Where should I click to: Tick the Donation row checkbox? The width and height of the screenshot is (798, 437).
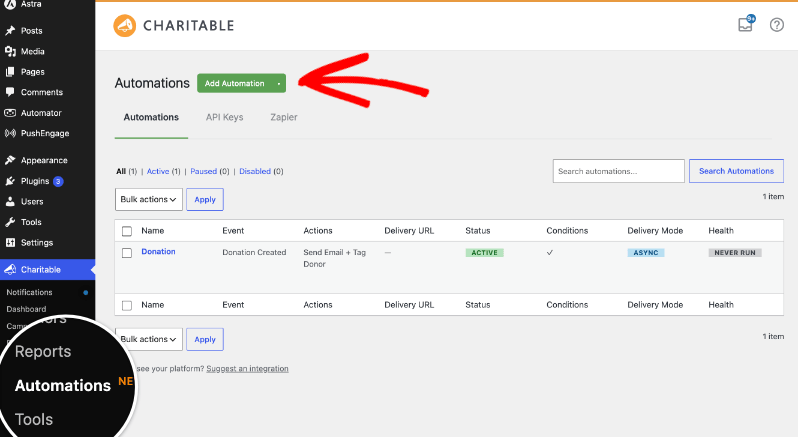point(127,253)
